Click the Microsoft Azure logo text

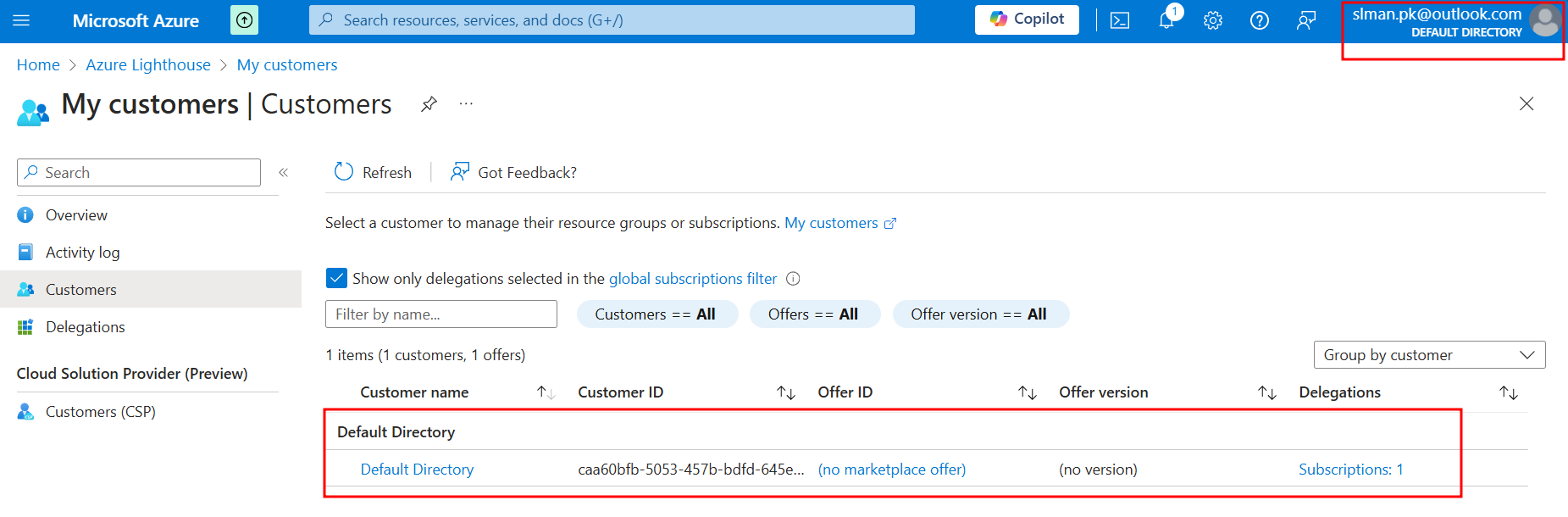pos(136,20)
